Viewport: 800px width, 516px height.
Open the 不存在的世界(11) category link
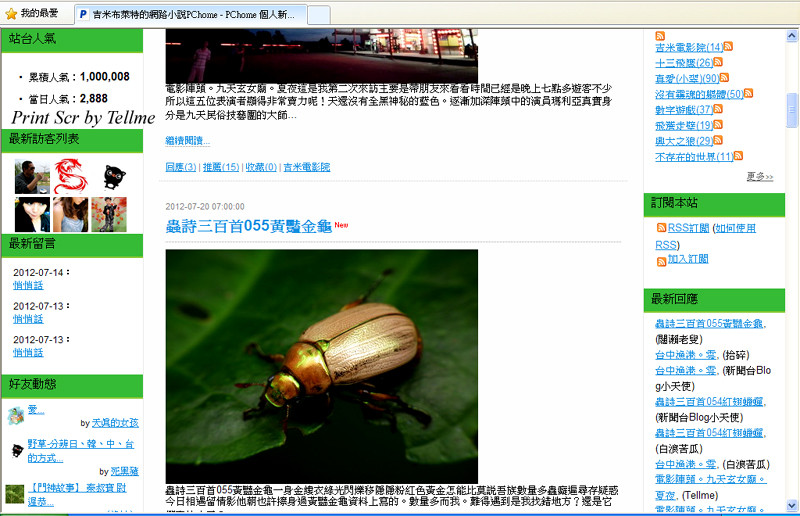694,157
